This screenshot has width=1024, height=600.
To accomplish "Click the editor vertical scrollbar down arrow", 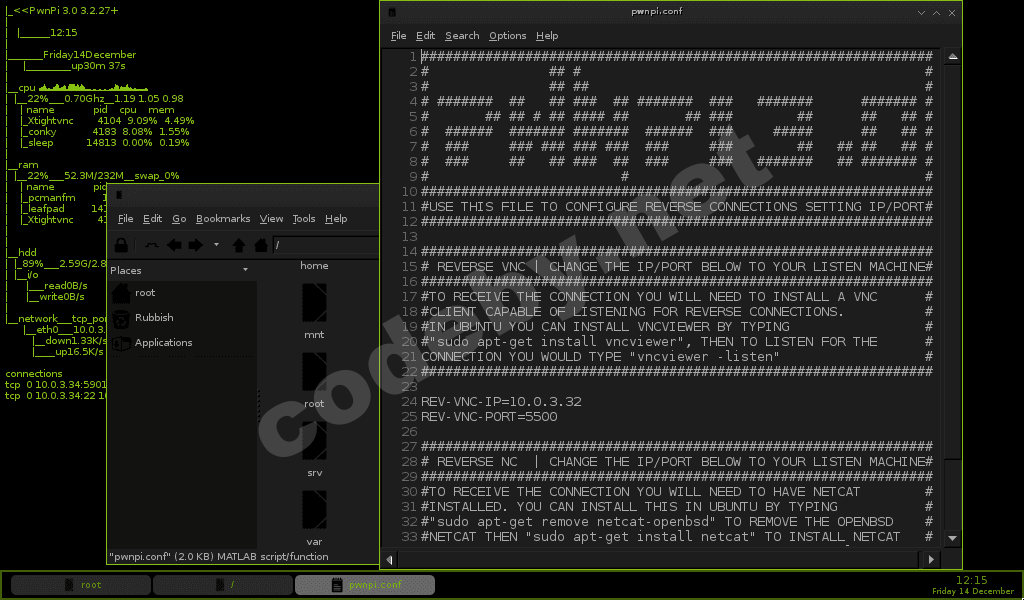I will [953, 538].
